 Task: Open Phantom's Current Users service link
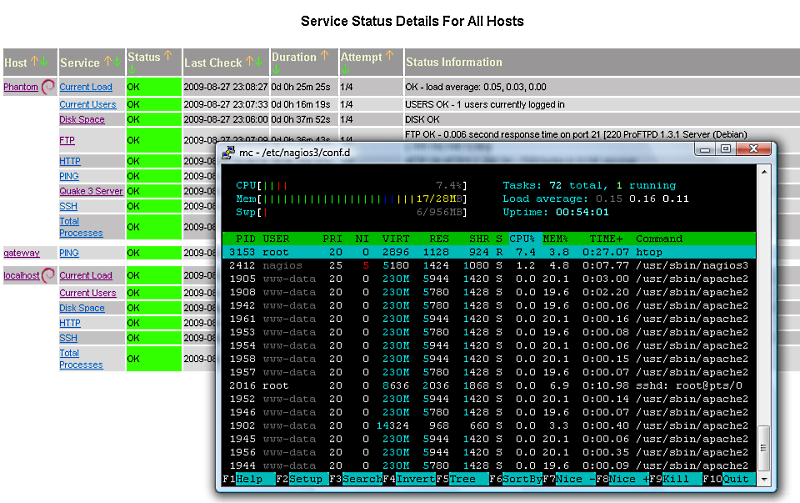[x=88, y=104]
